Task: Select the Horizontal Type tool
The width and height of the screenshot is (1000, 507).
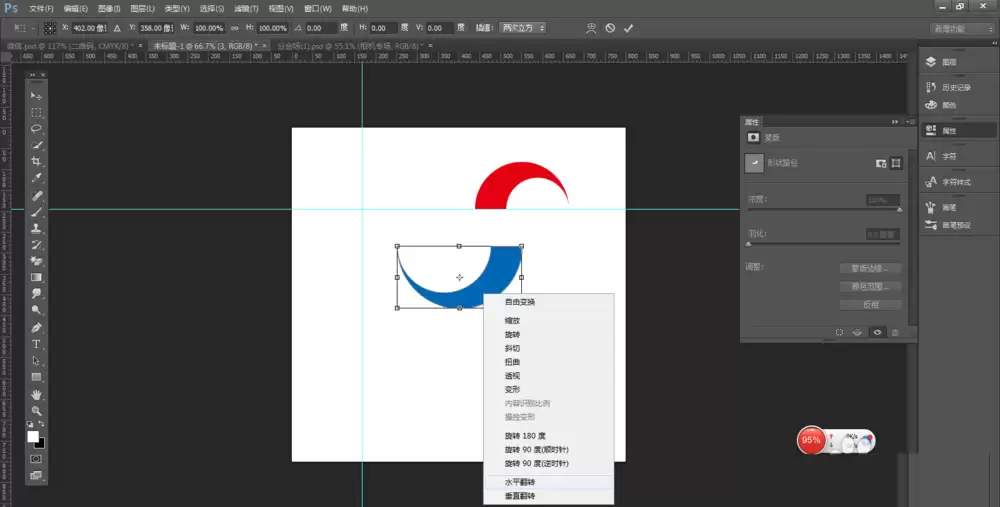Action: pyautogui.click(x=36, y=344)
